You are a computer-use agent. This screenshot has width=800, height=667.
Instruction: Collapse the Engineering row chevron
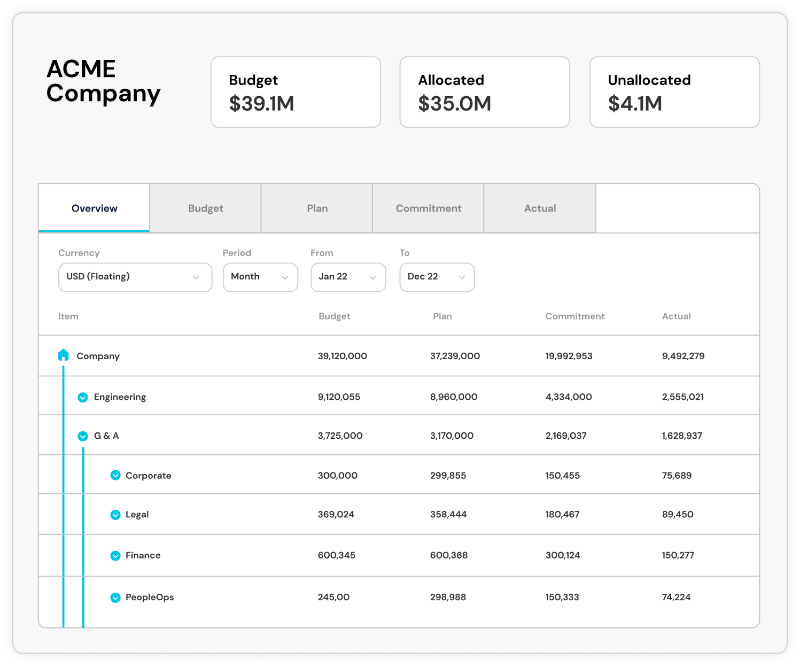click(83, 397)
